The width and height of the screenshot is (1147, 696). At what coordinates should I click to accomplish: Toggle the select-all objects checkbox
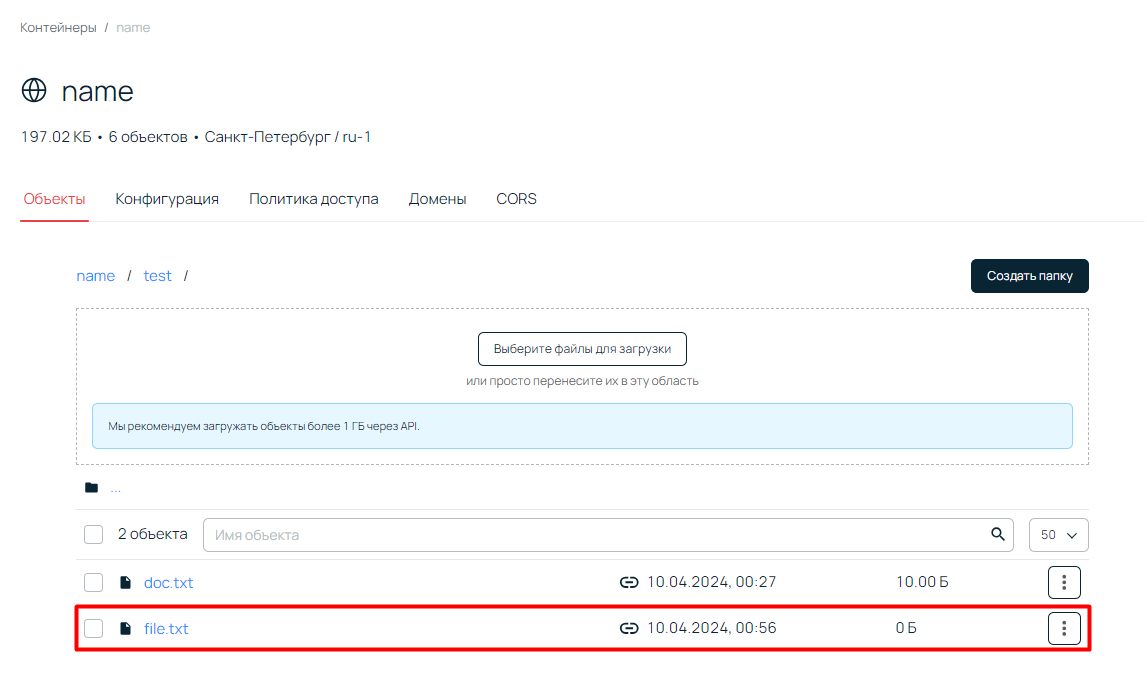pos(94,535)
